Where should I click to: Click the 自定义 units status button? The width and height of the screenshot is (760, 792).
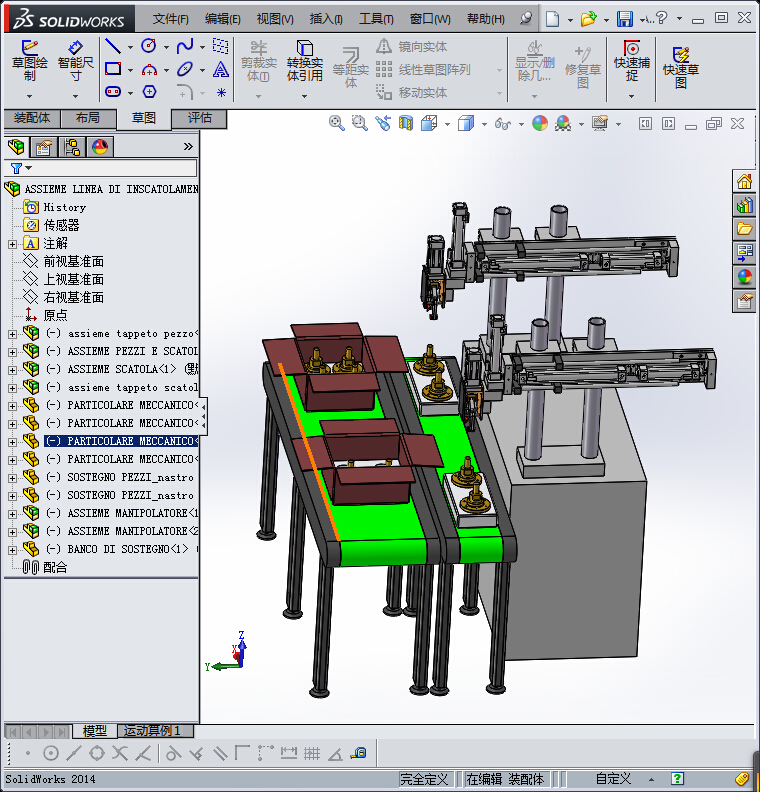point(613,779)
